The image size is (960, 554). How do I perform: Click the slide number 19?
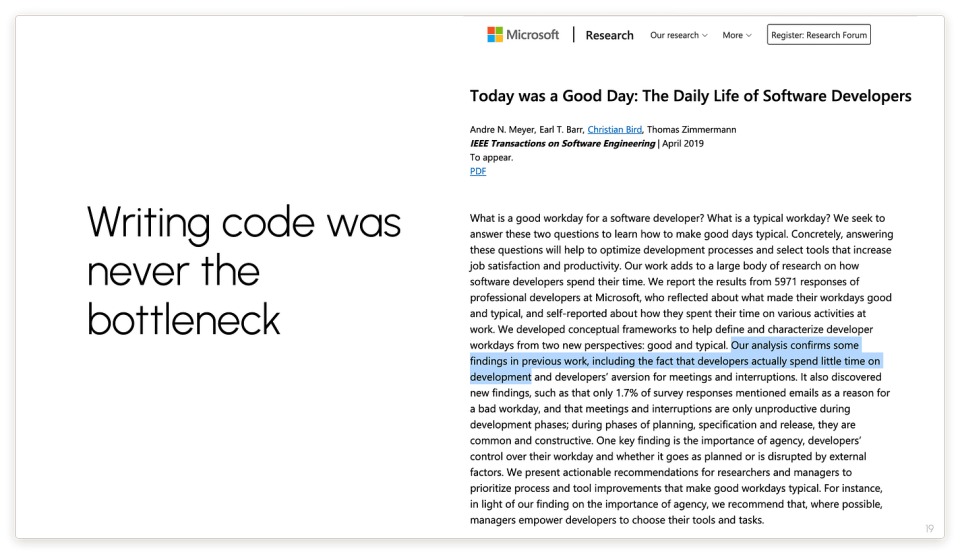(929, 528)
